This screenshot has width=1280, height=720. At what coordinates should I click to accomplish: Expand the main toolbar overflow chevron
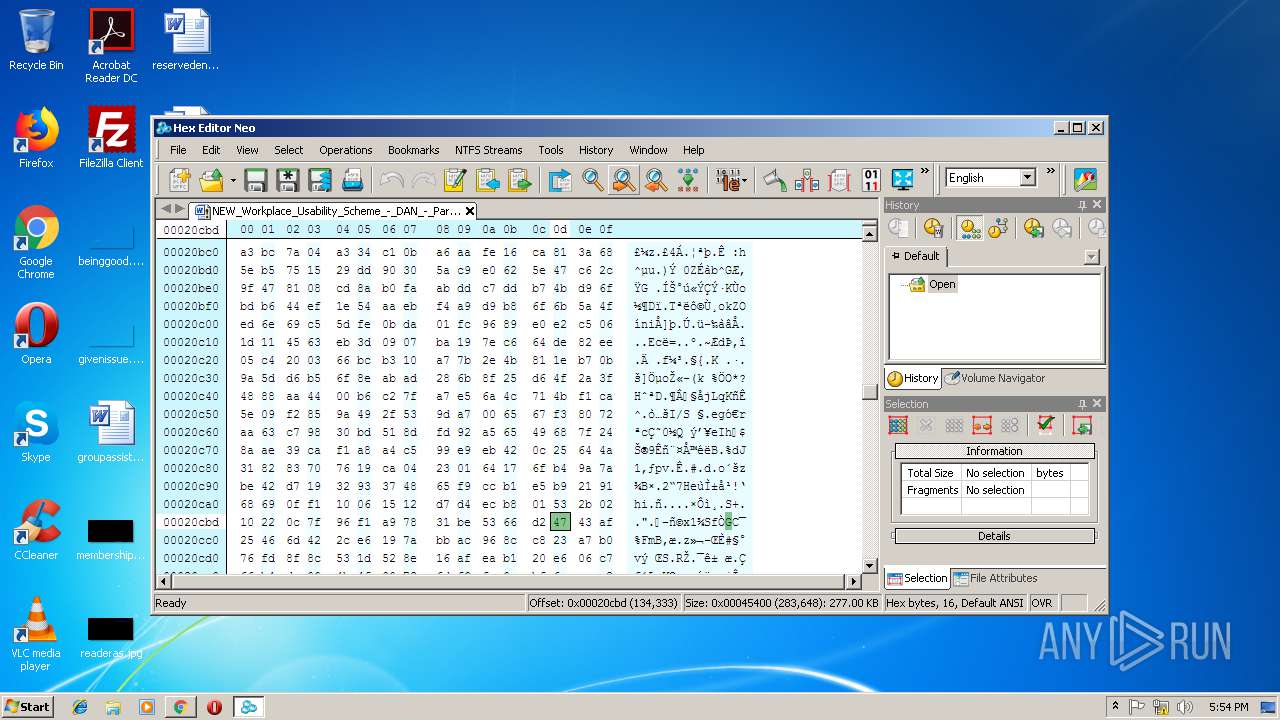pos(925,171)
